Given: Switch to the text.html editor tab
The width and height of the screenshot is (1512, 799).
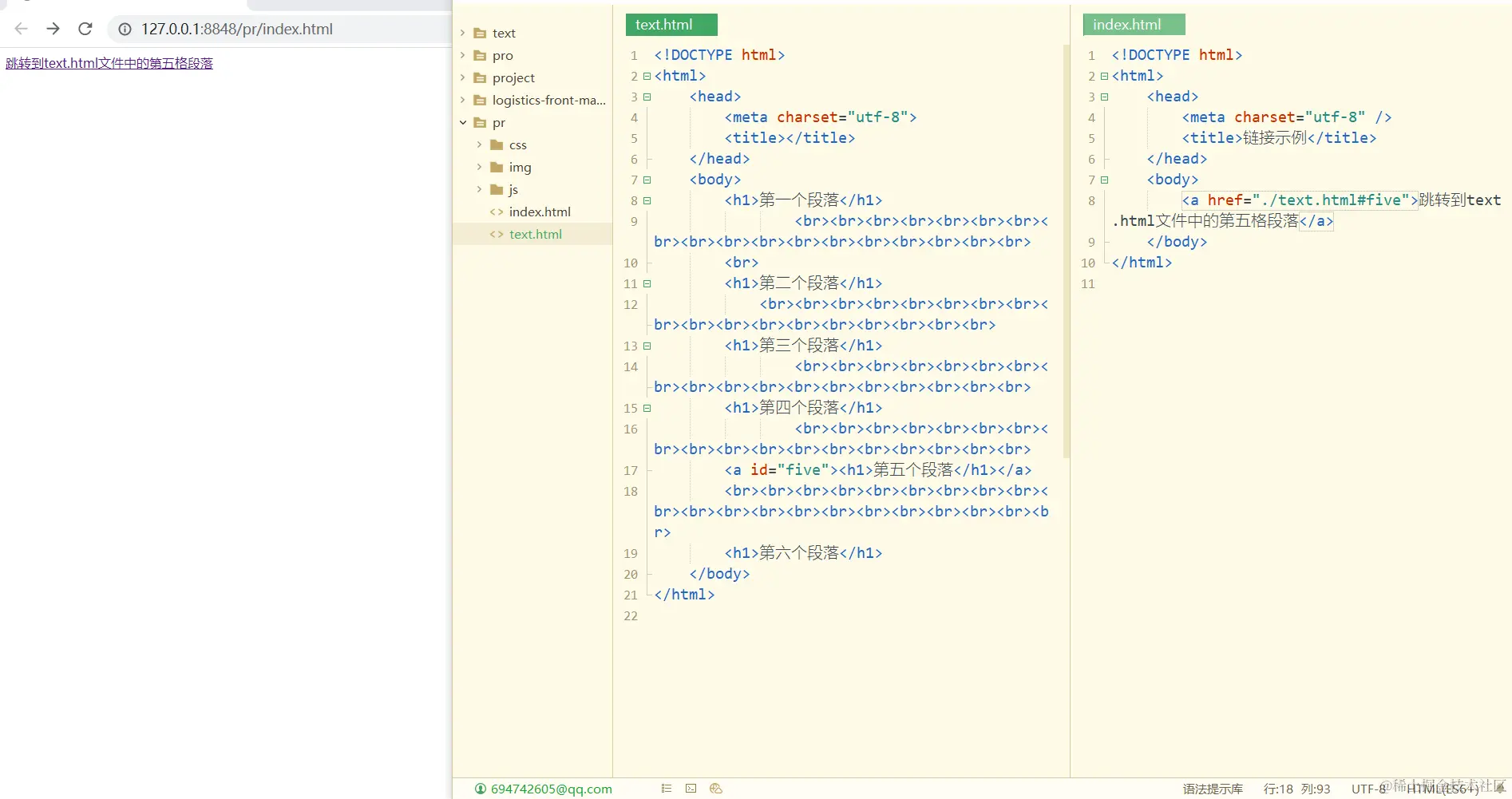Looking at the screenshot, I should point(671,25).
